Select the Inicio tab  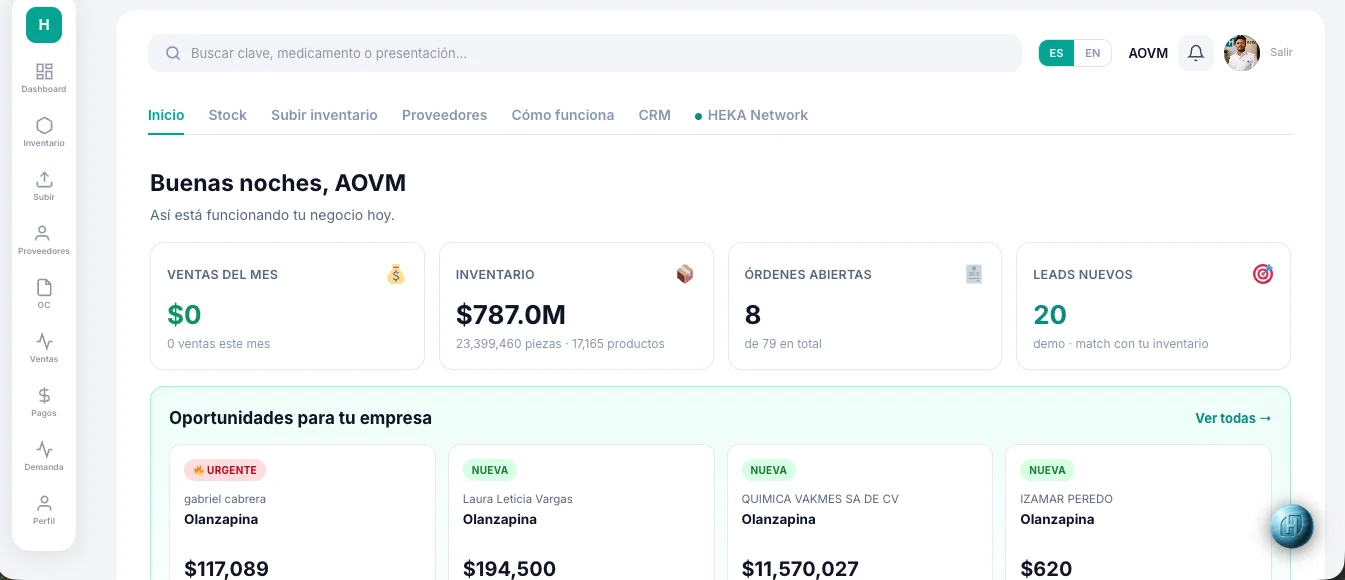tap(166, 115)
